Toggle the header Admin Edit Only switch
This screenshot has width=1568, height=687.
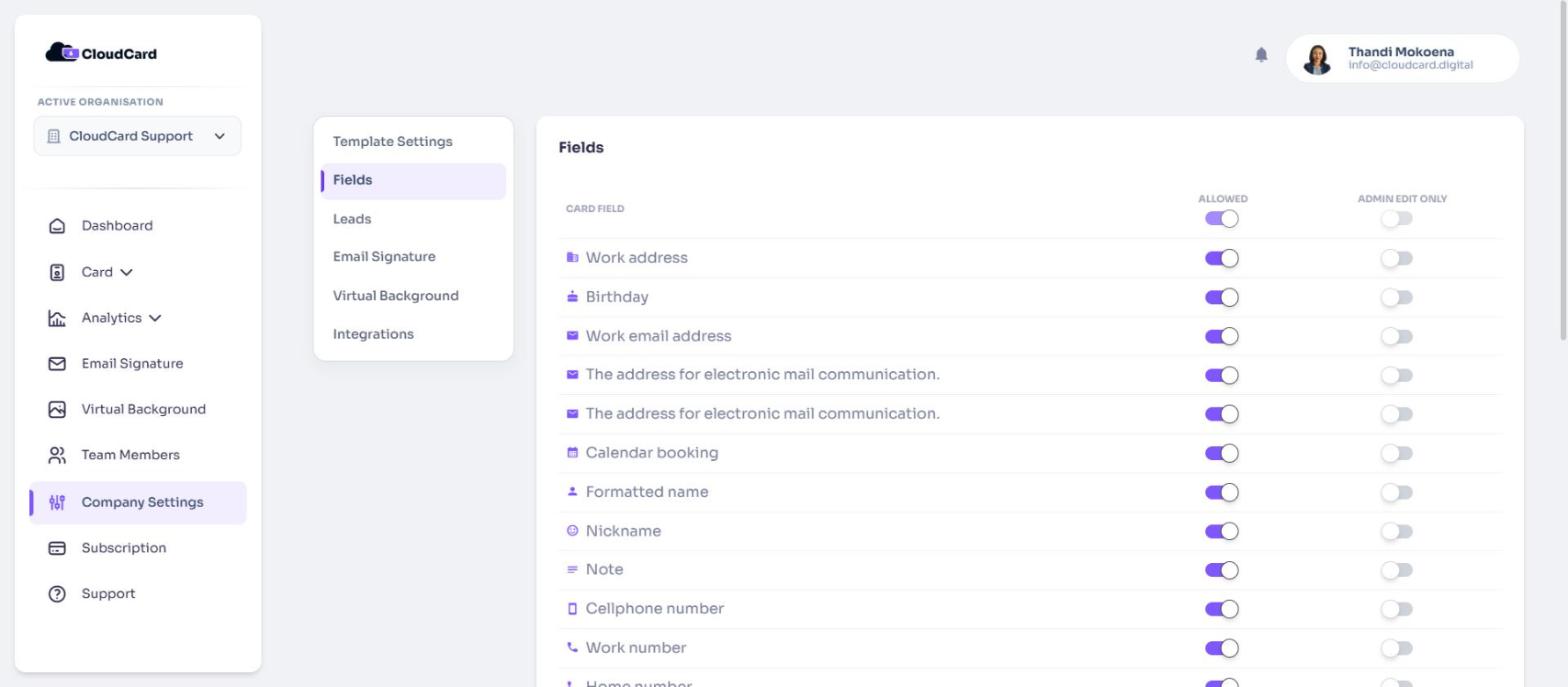coord(1397,219)
